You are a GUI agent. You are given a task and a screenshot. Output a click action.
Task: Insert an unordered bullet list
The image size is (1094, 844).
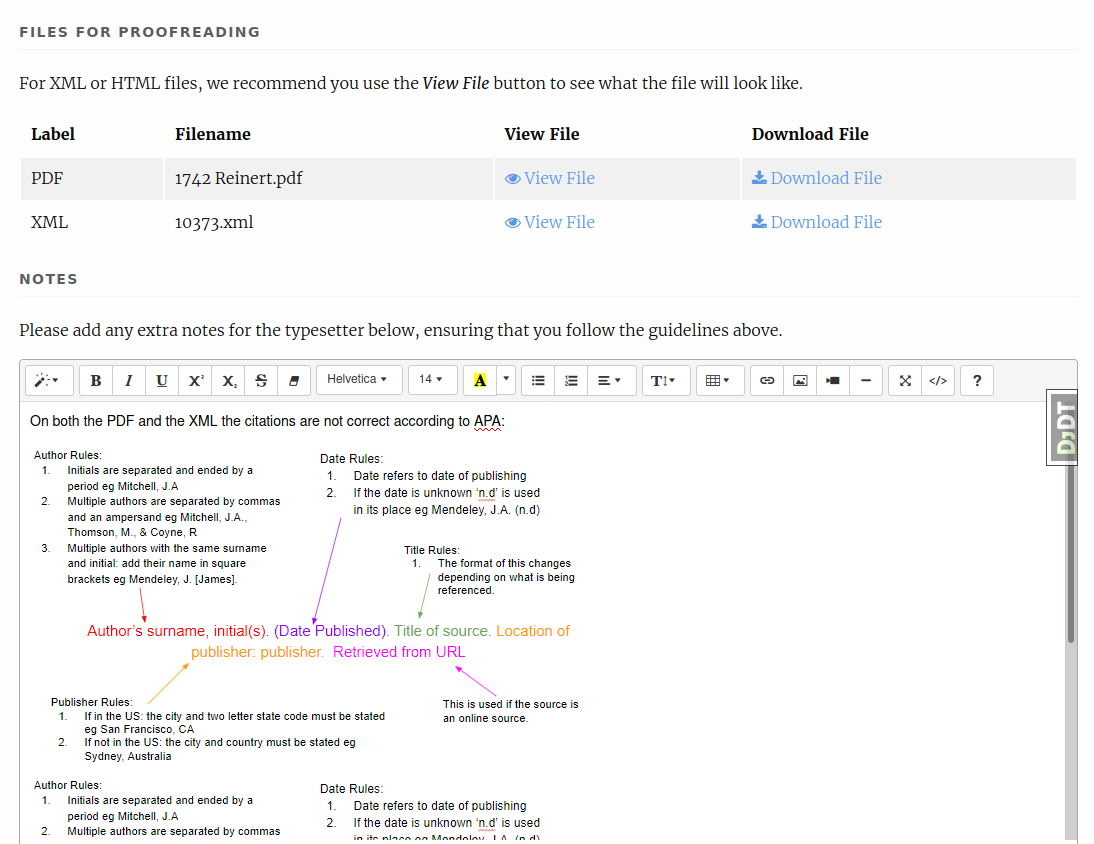coord(538,380)
